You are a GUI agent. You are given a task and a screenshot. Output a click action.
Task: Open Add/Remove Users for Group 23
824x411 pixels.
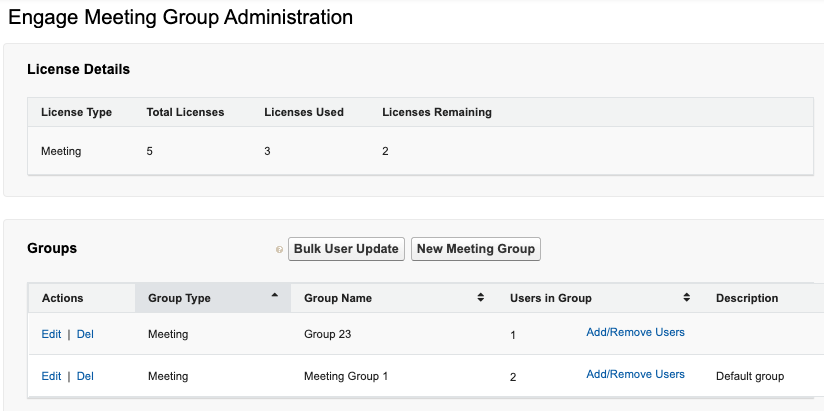[635, 332]
